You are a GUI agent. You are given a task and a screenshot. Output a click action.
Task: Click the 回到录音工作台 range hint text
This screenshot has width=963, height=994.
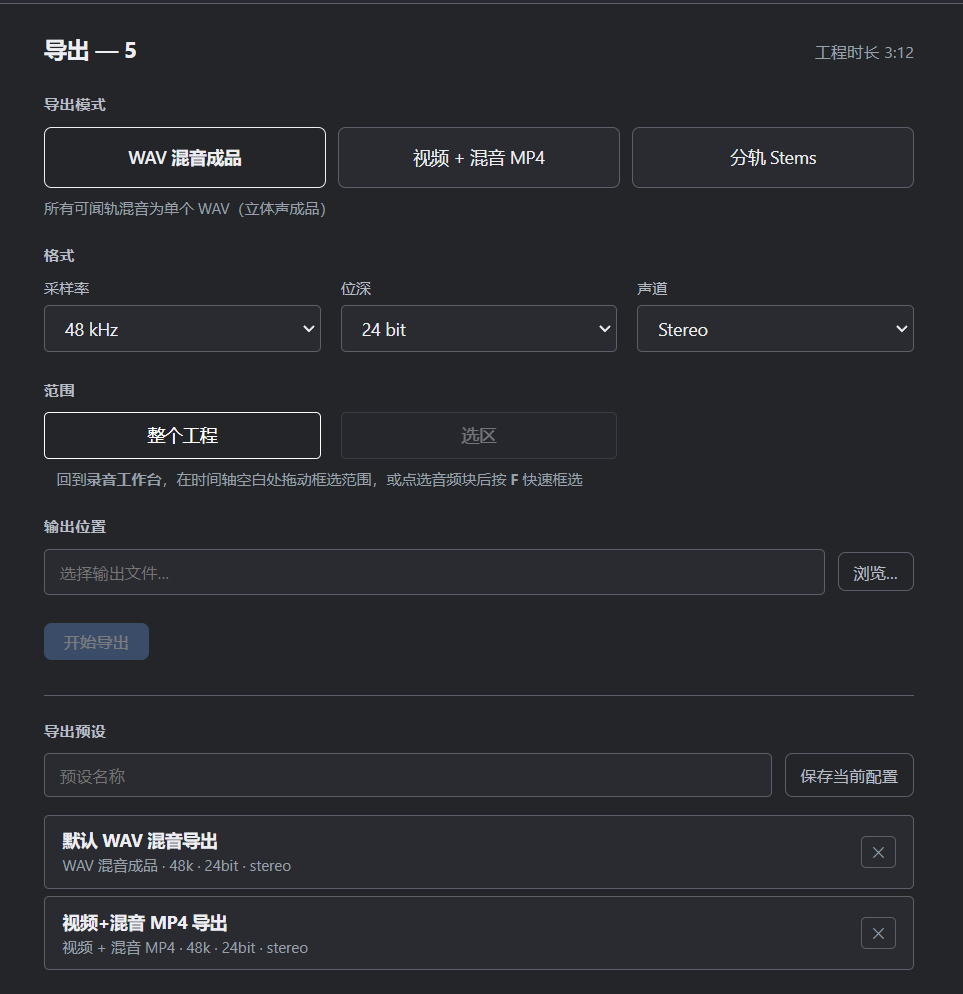click(320, 480)
